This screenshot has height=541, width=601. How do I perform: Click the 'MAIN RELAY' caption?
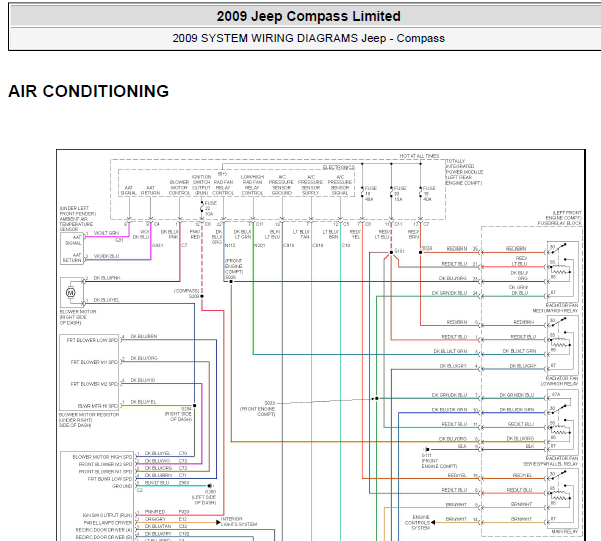(563, 532)
